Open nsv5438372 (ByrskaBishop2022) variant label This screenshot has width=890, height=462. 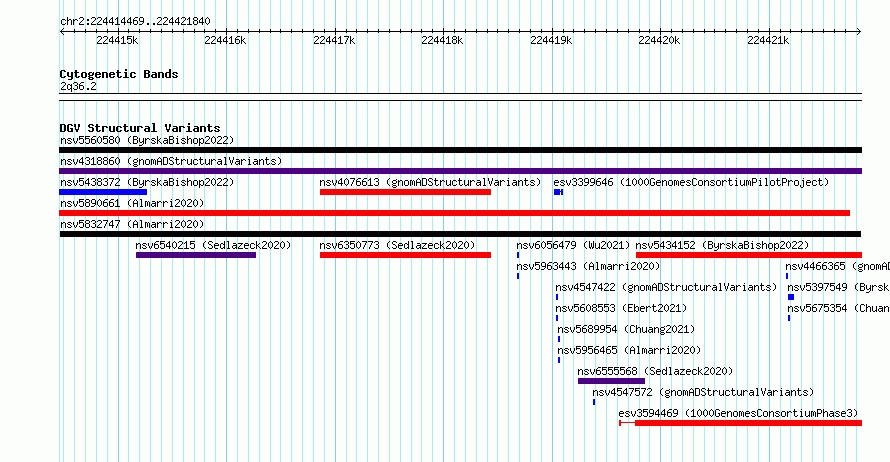tap(147, 182)
